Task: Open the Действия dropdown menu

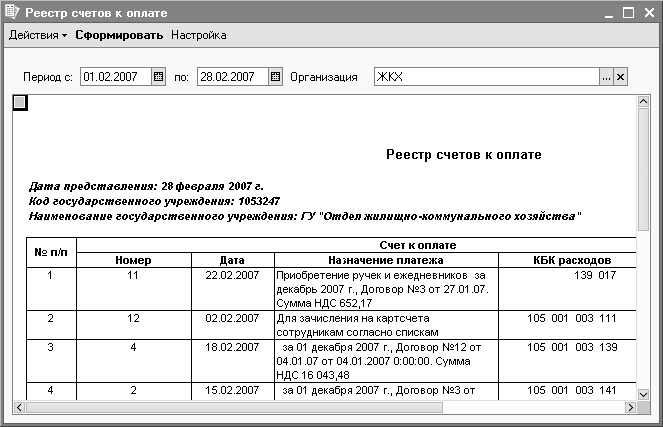Action: pos(38,35)
